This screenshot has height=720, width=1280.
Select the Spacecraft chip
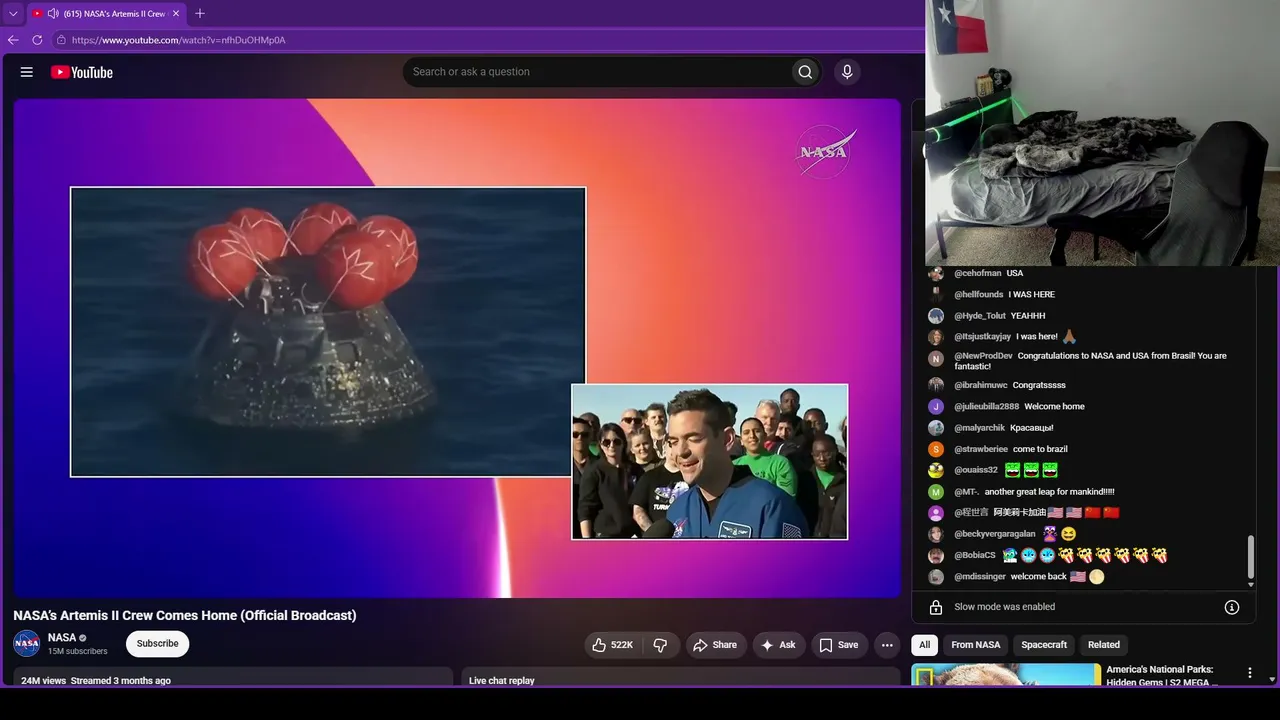tap(1044, 645)
